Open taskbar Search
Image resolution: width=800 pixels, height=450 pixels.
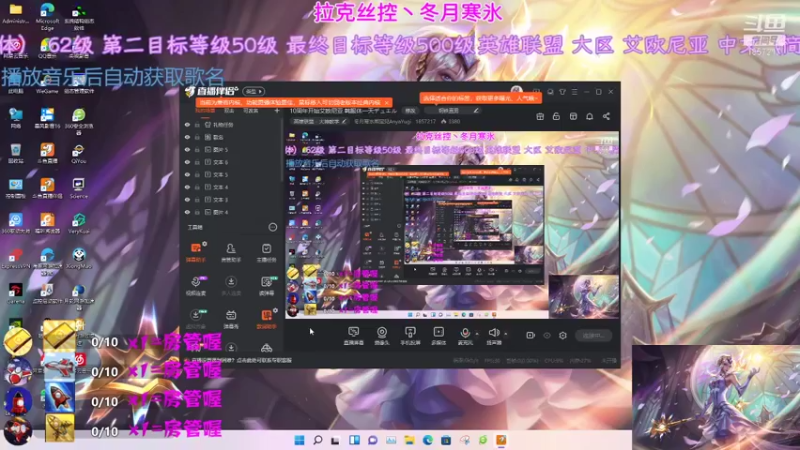[317, 440]
